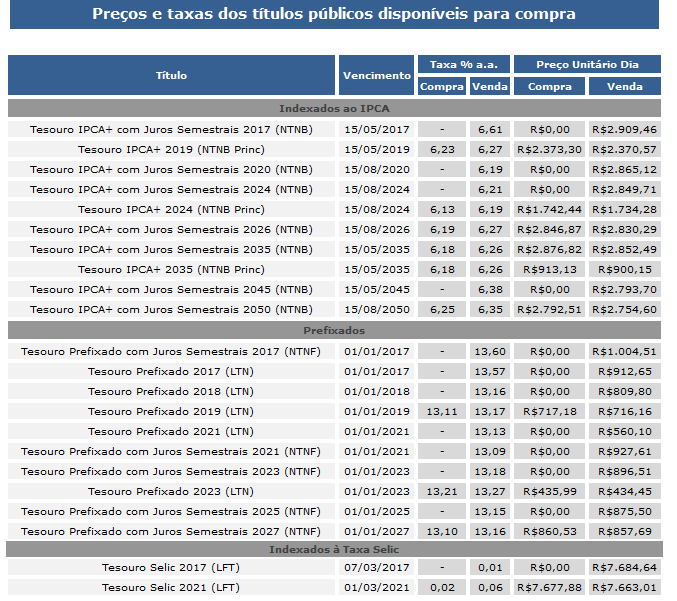The height and width of the screenshot is (601, 677).
Task: Click the Preço Unitário Dia header
Action: coord(587,64)
